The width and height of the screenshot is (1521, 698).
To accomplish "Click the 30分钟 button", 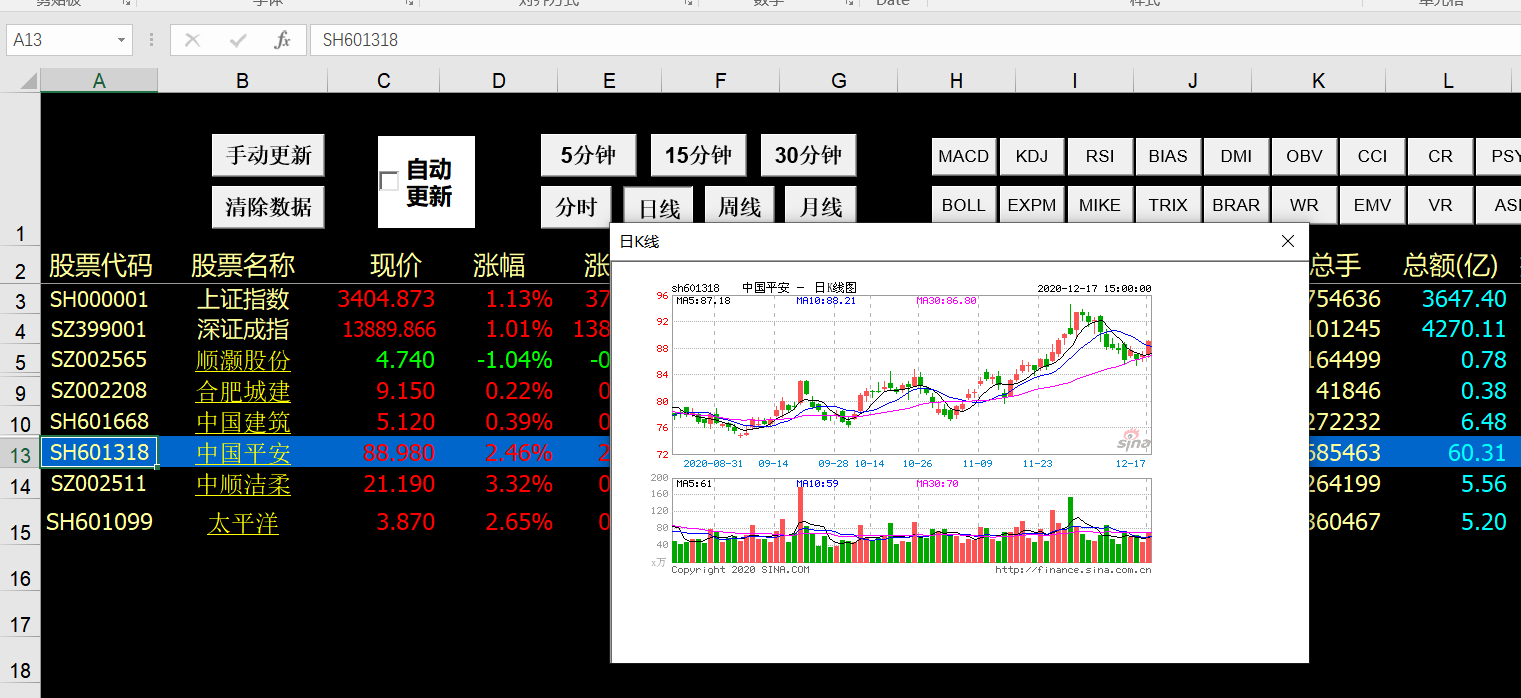I will (x=809, y=155).
